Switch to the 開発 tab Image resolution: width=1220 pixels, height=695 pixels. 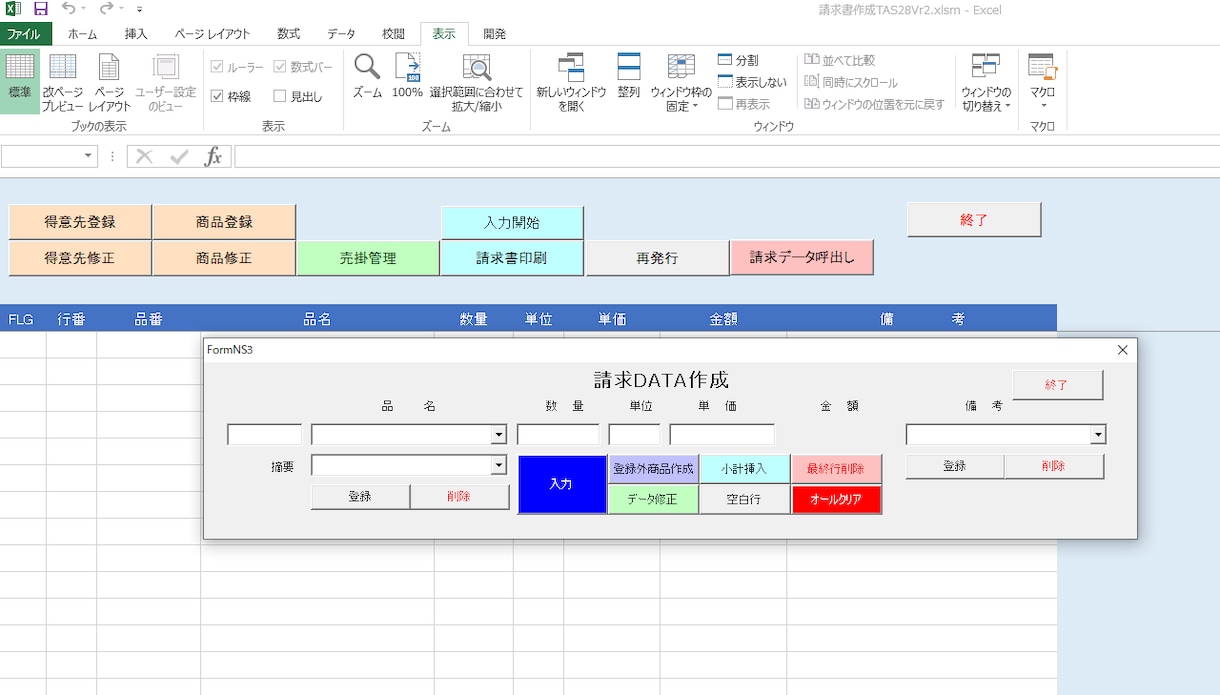(494, 34)
